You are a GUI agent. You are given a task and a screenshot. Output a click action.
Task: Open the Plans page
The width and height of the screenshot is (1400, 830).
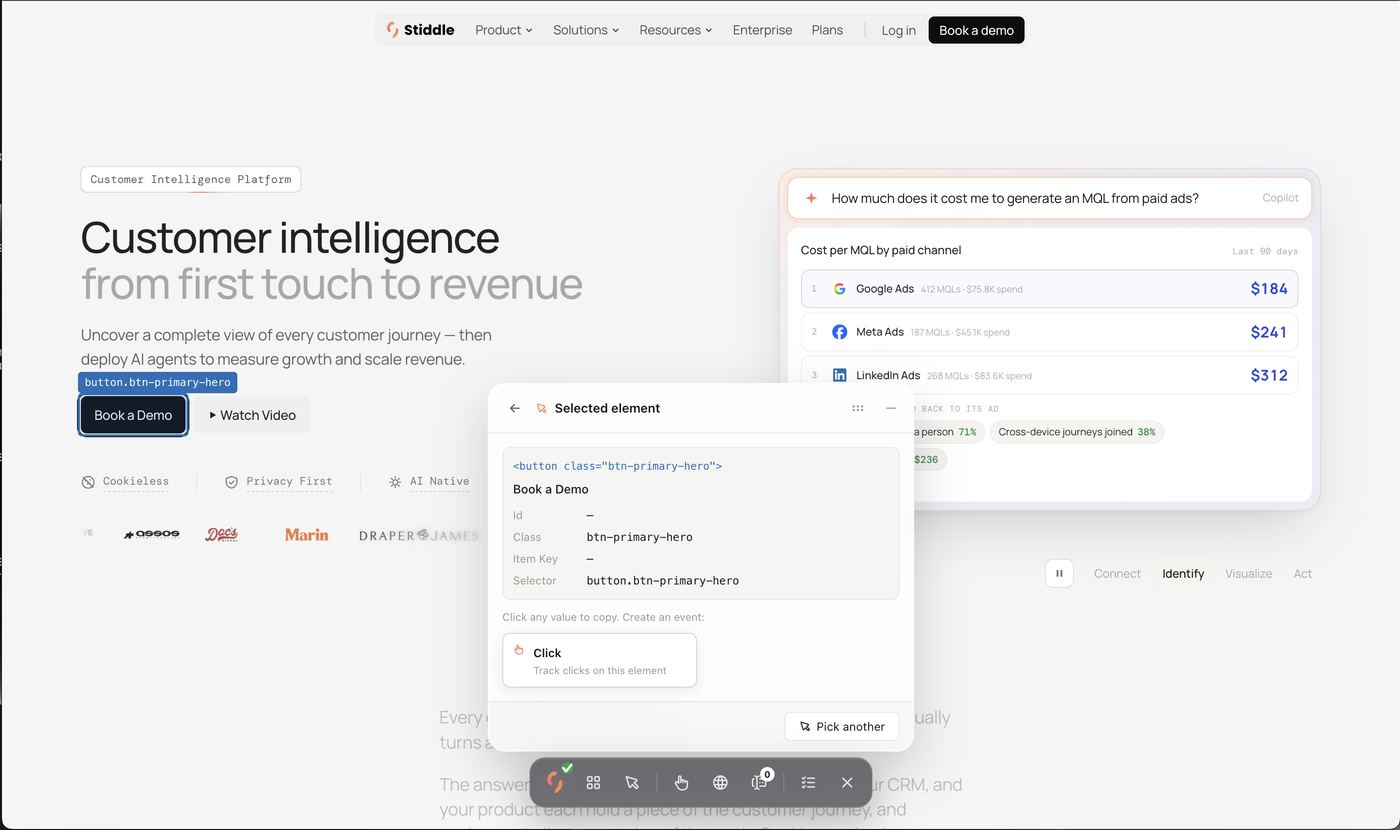point(827,30)
